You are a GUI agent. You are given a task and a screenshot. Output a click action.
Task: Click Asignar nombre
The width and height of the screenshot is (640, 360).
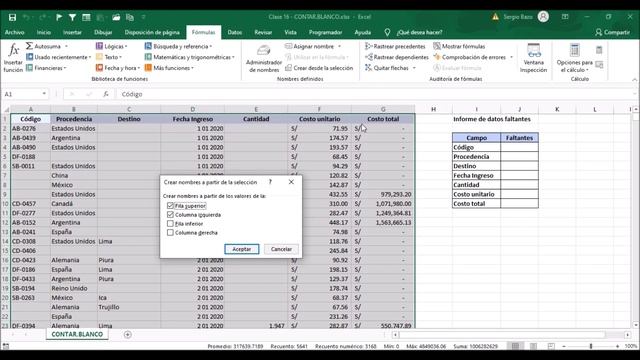tap(310, 46)
